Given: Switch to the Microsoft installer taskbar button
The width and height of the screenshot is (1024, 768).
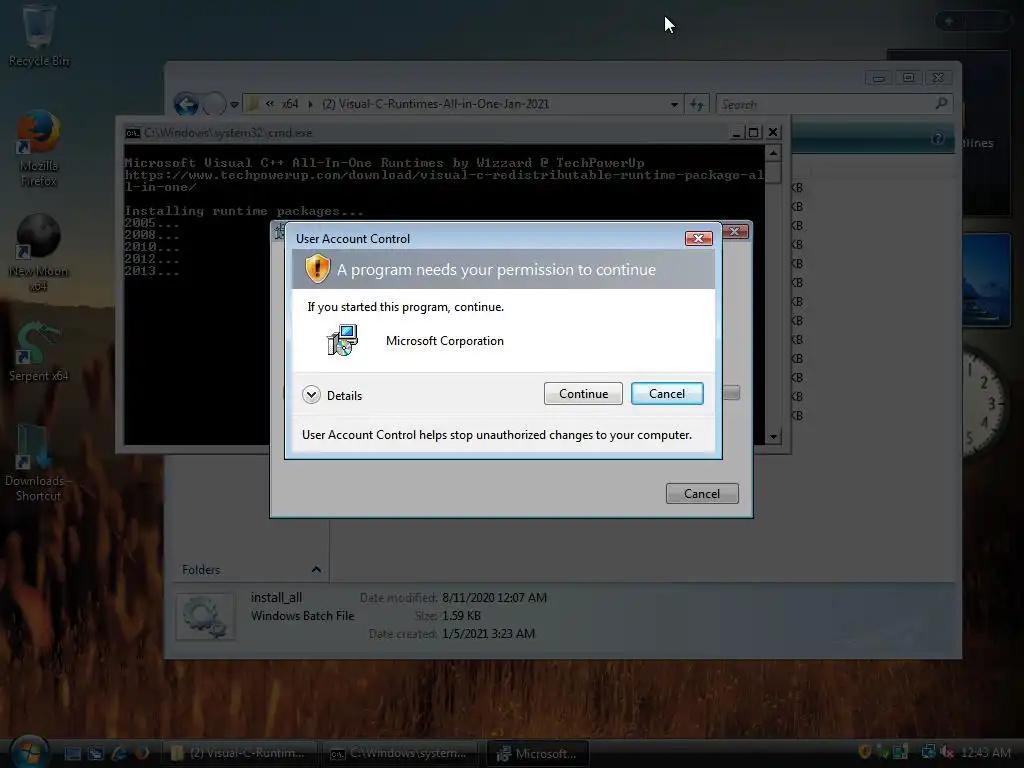Looking at the screenshot, I should [x=538, y=753].
